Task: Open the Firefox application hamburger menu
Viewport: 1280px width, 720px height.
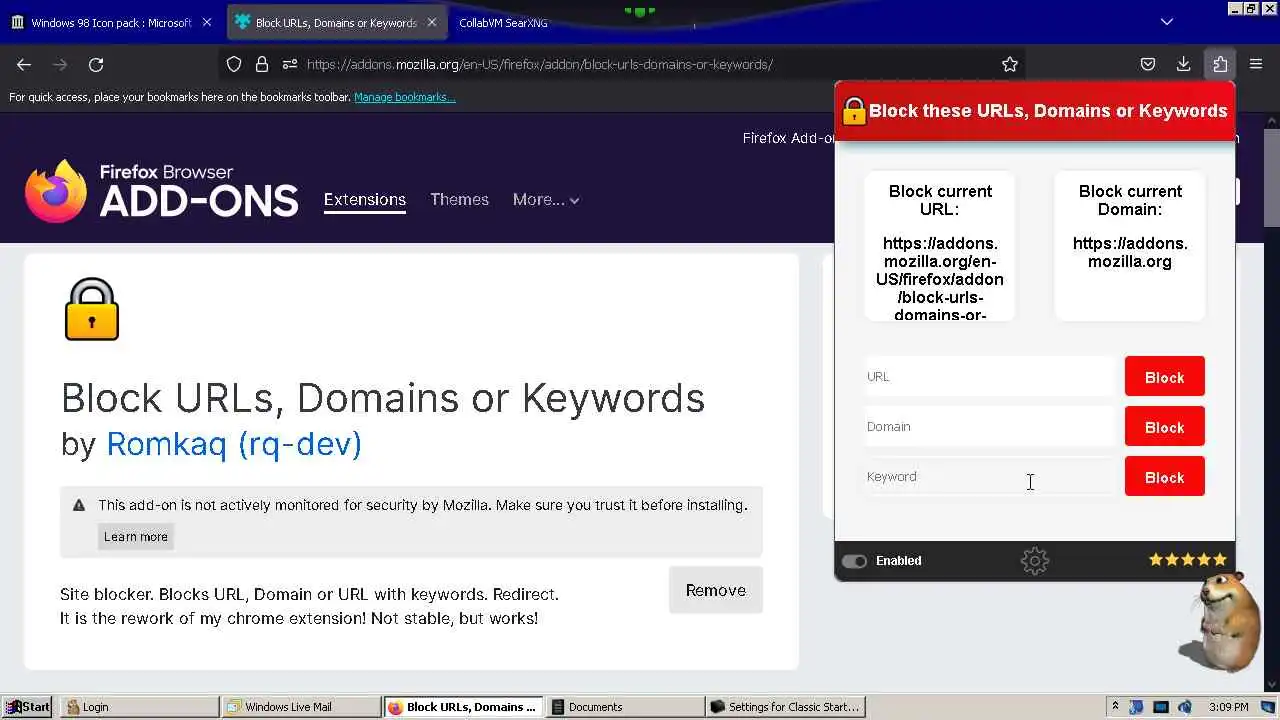Action: [1256, 64]
